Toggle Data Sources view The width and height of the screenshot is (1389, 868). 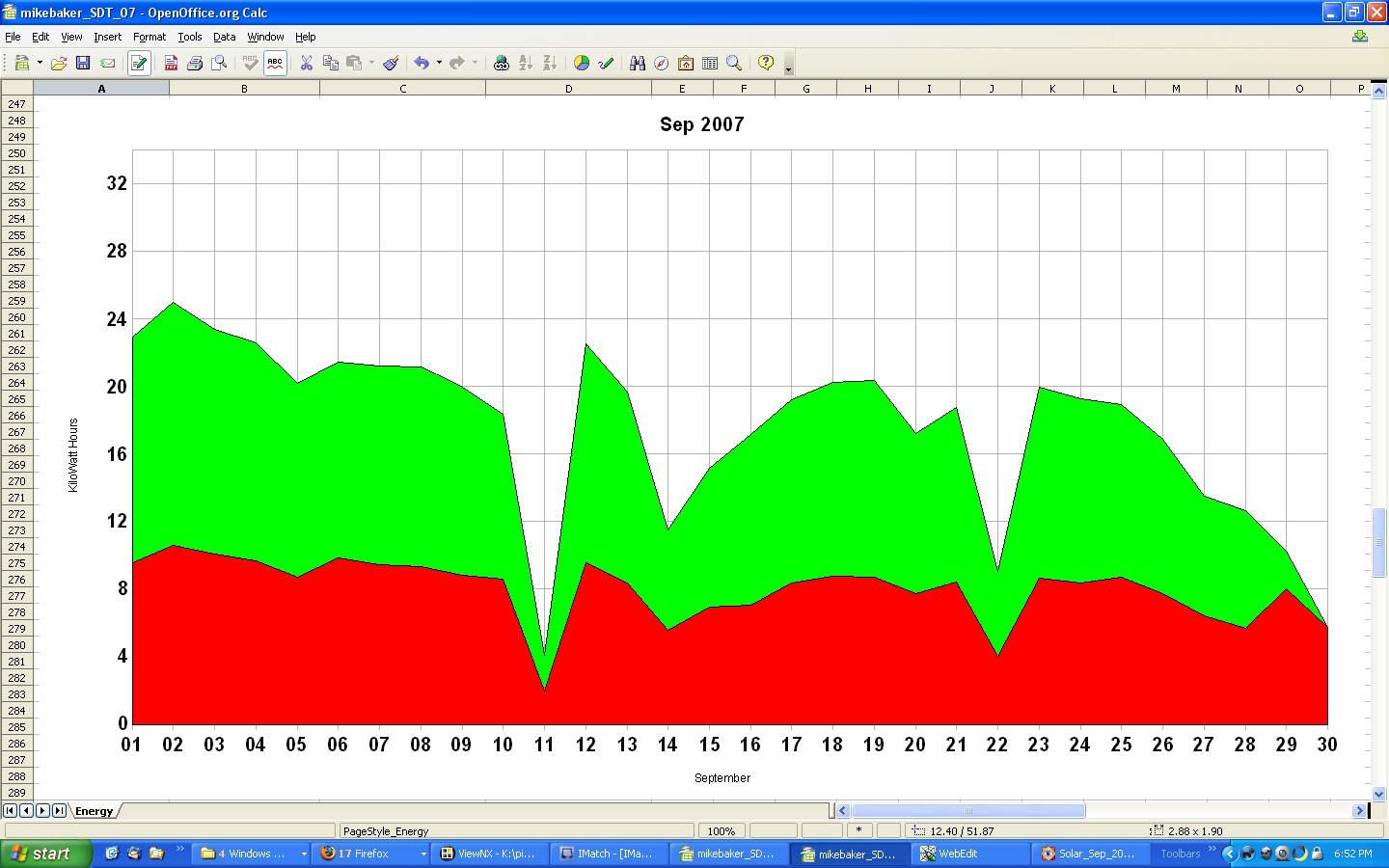click(710, 63)
